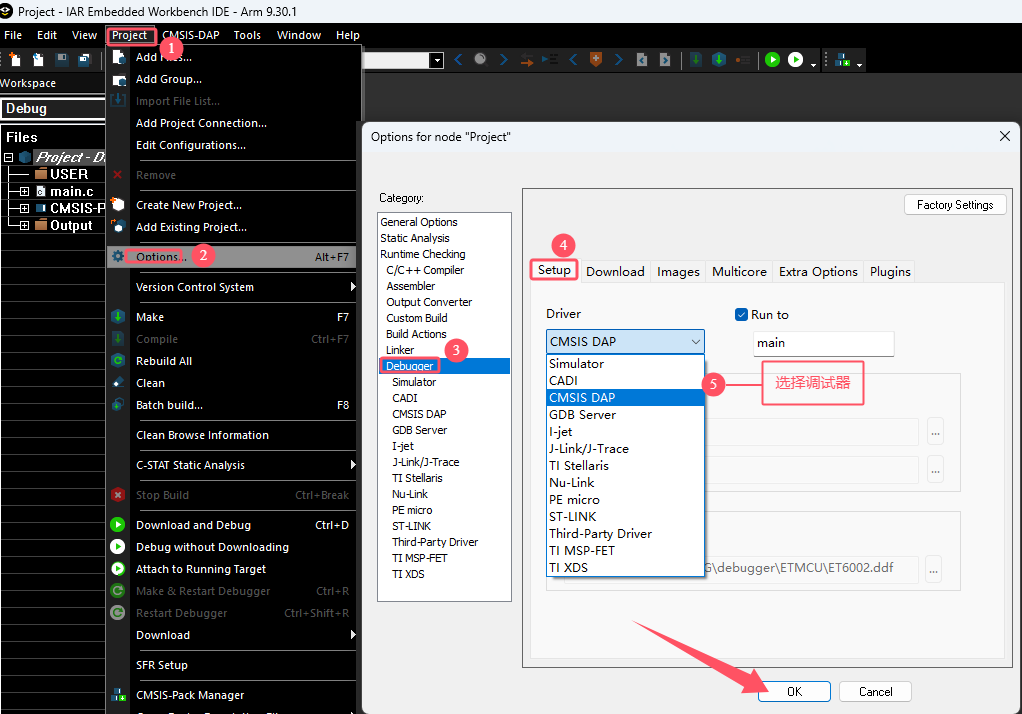Click the New Document toolbar icon
The image size is (1022, 714).
coord(14,60)
